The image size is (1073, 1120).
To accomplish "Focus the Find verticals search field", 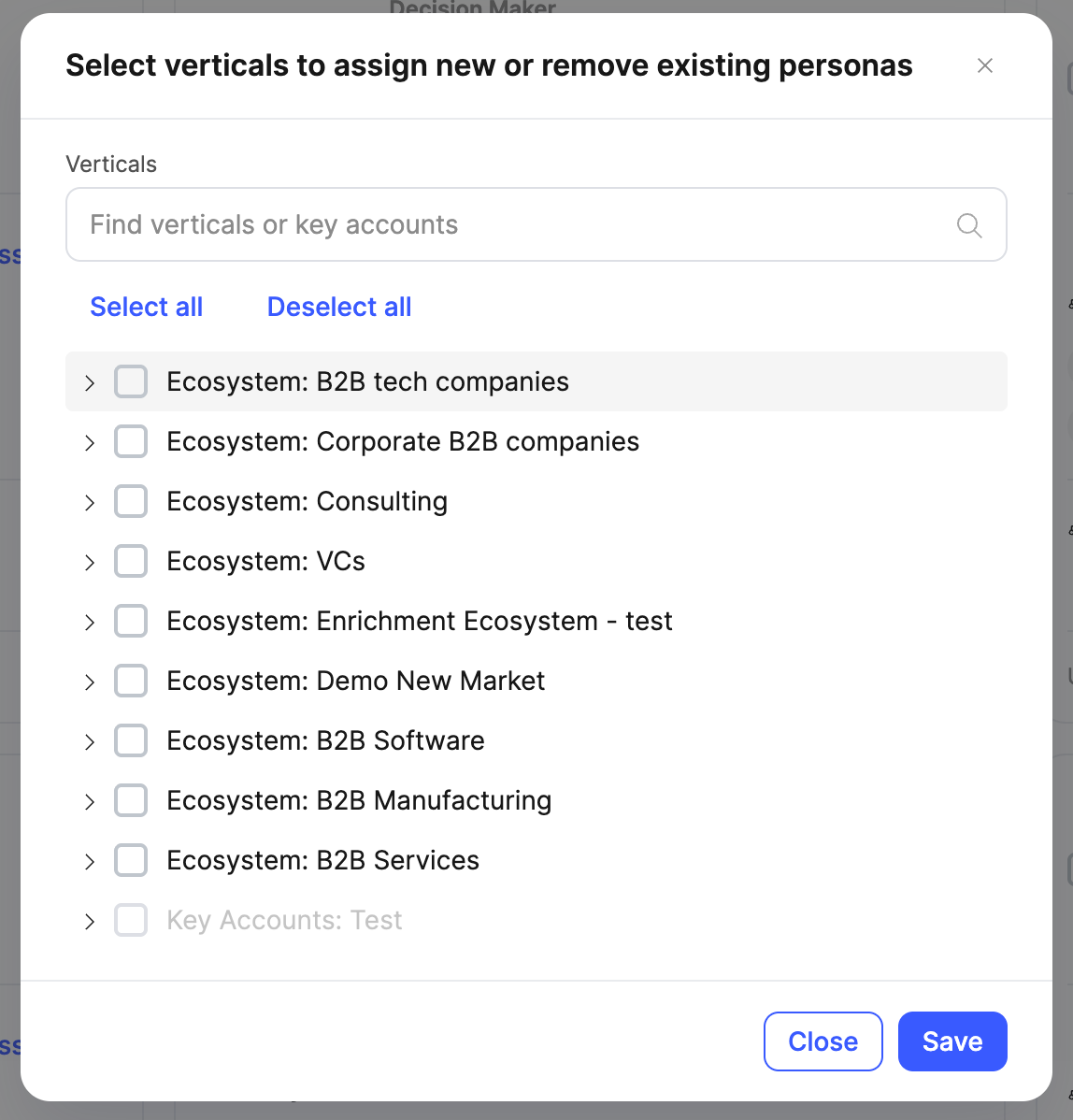I will [505, 224].
